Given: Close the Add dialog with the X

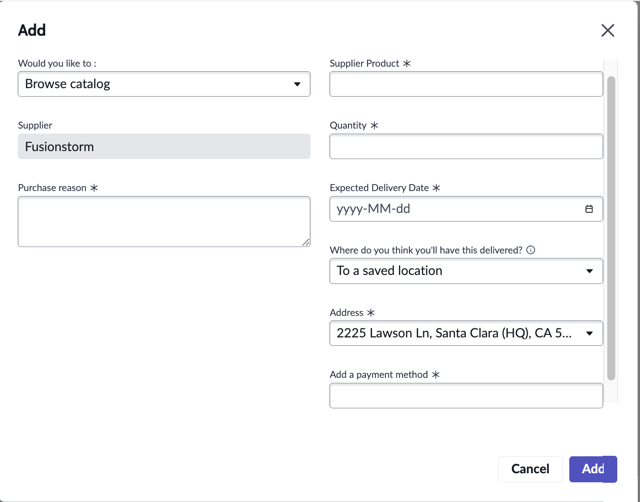Looking at the screenshot, I should [x=607, y=30].
